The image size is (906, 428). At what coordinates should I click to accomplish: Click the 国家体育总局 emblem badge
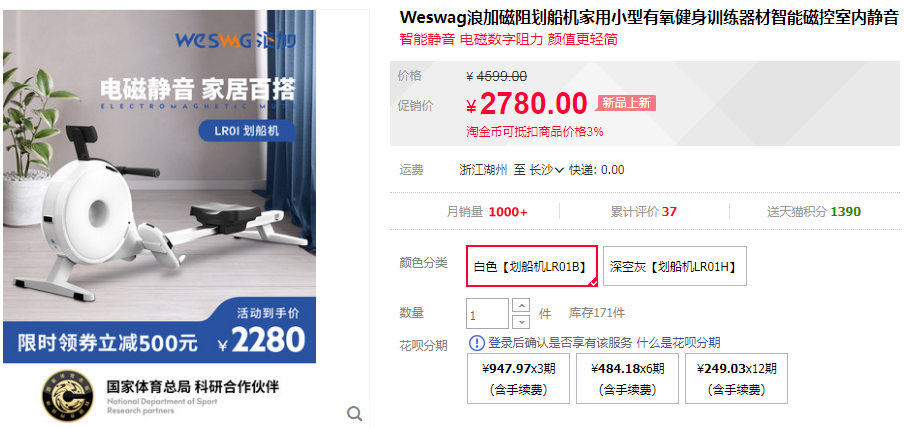pyautogui.click(x=68, y=394)
